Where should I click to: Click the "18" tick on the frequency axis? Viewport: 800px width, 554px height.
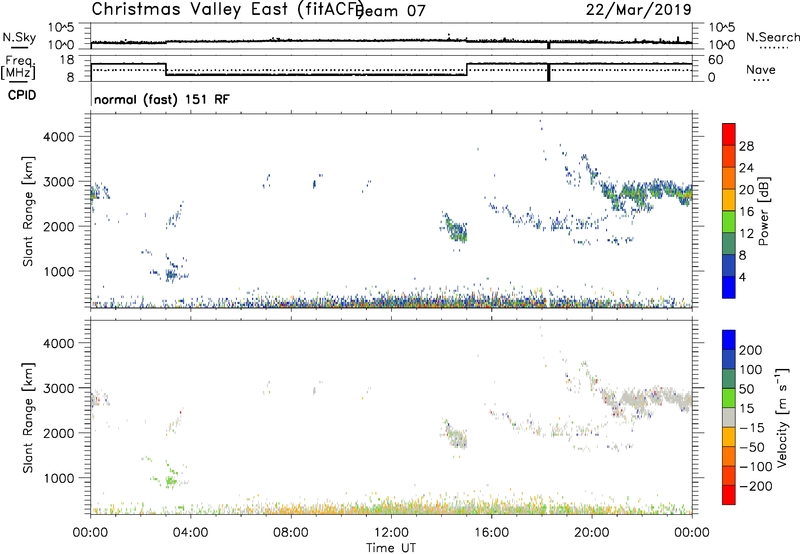(x=66, y=60)
